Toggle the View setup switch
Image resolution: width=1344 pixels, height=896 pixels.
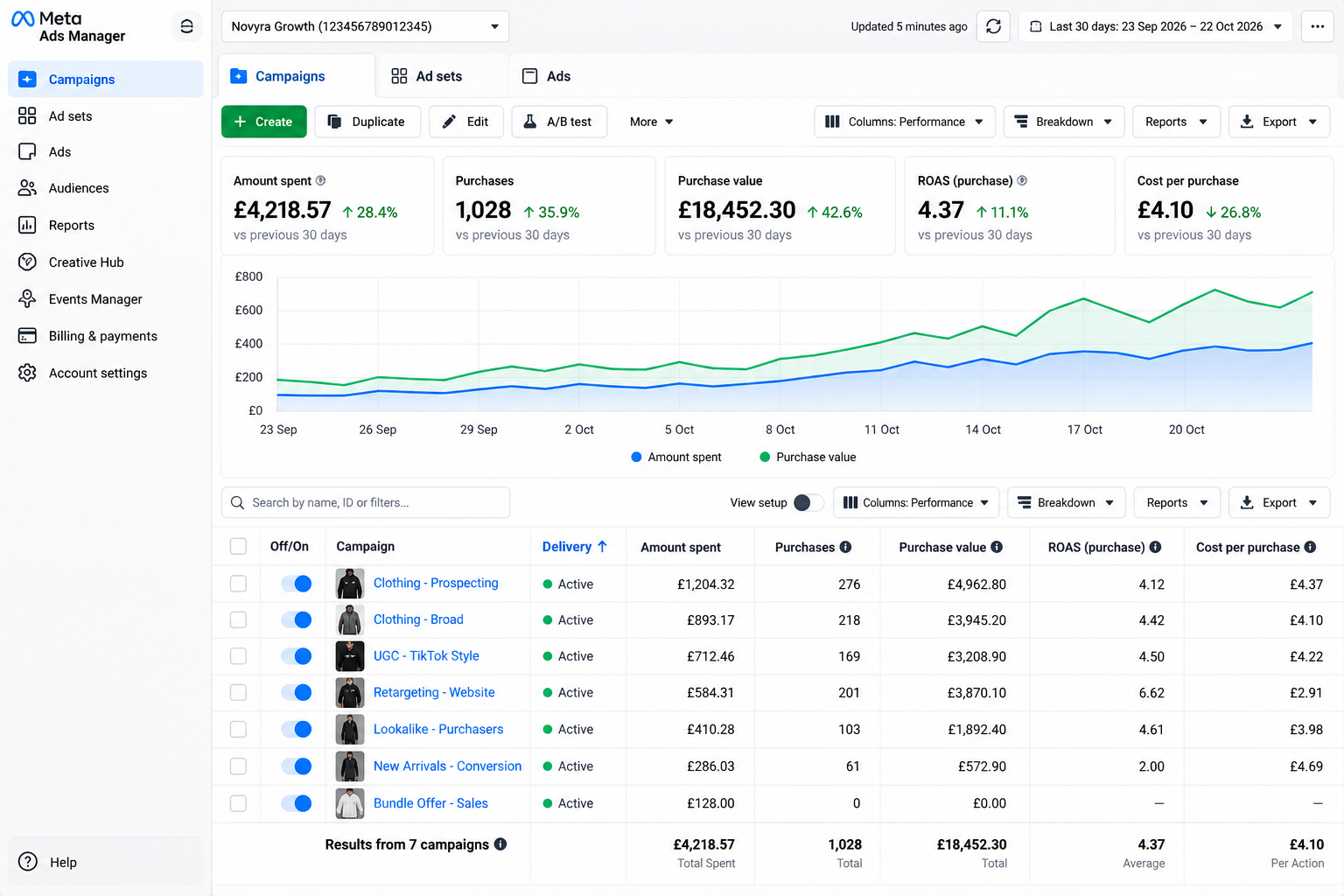coord(808,502)
